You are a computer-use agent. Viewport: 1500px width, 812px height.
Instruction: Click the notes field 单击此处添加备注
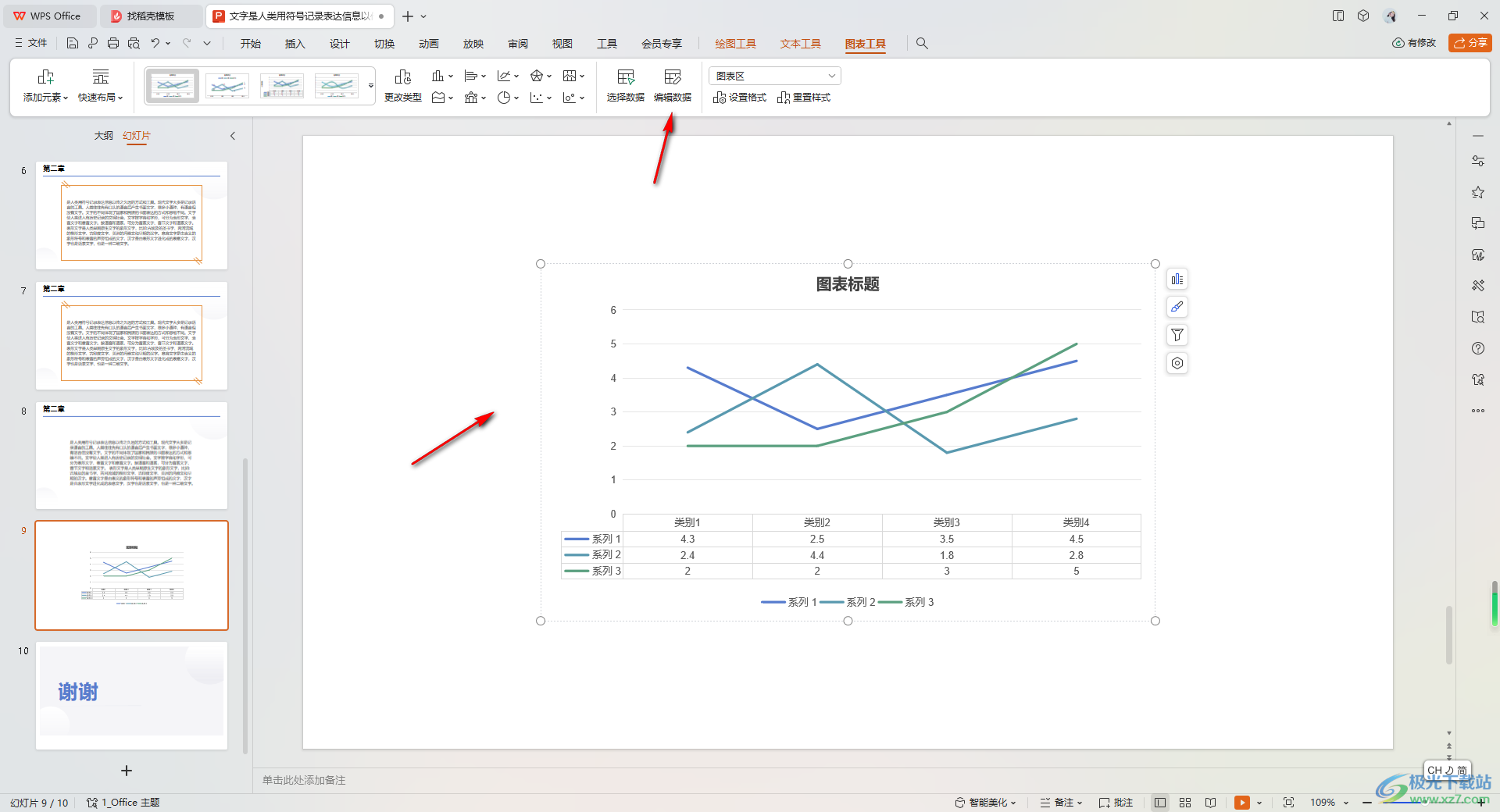[x=304, y=780]
